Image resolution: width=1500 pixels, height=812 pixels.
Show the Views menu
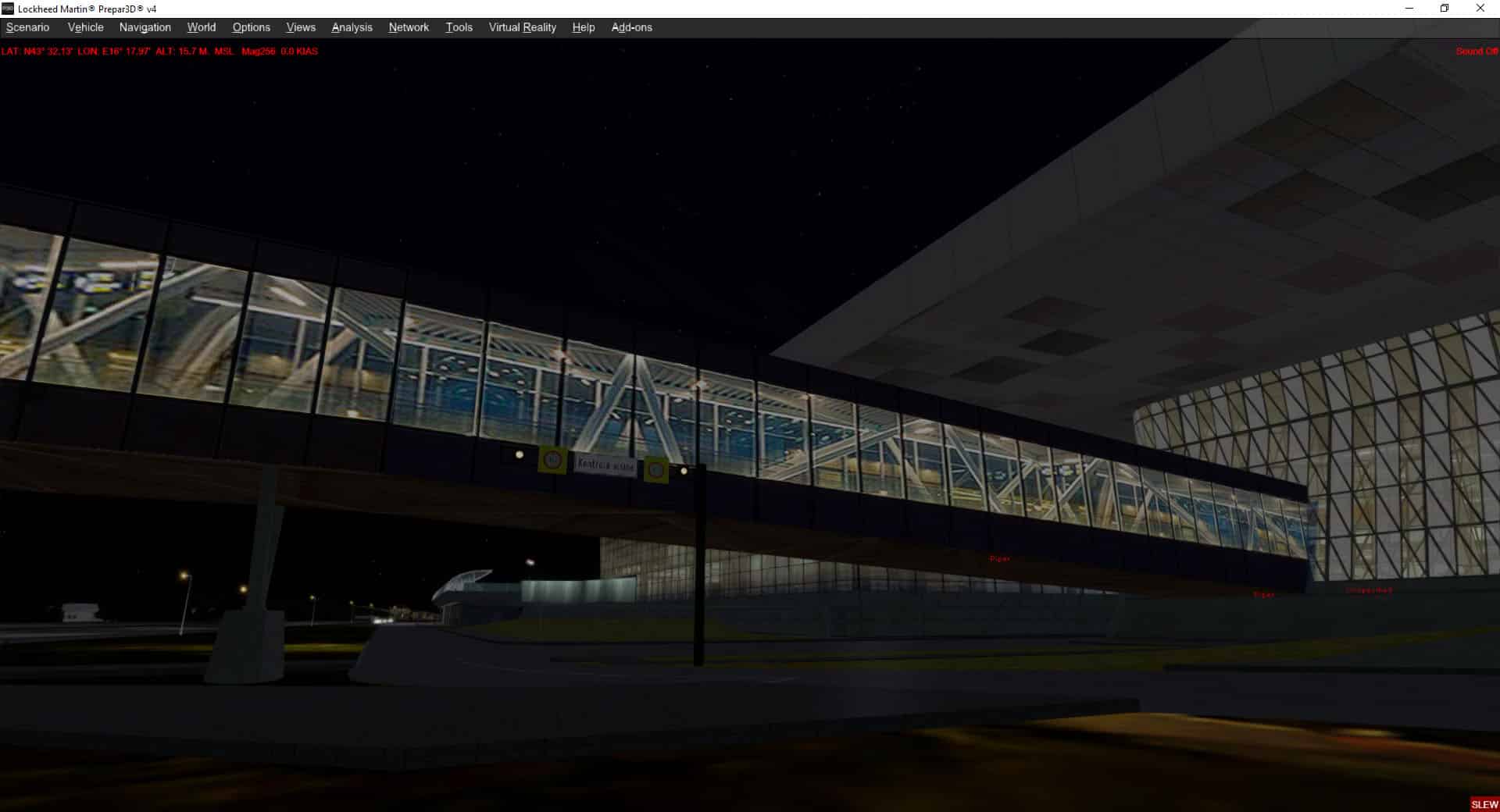(x=301, y=27)
